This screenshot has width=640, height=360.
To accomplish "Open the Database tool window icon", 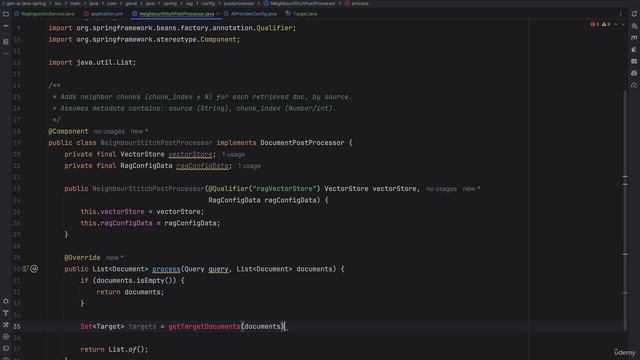I will (x=634, y=61).
